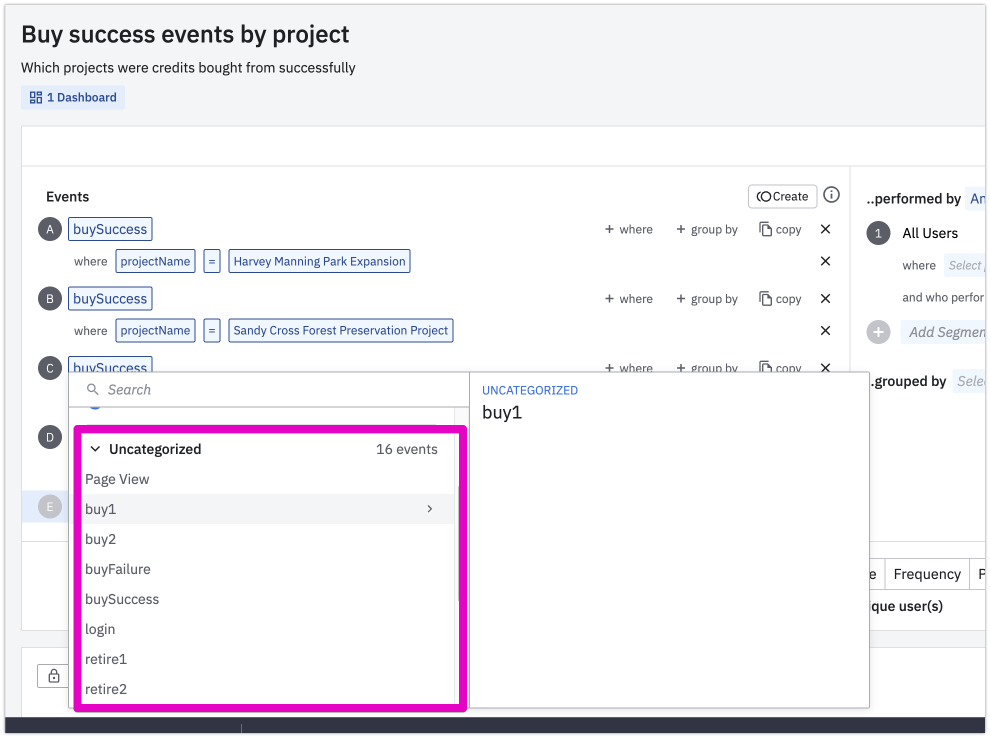The width and height of the screenshot is (990, 738).
Task: Switch to the Frequency tab
Action: coord(926,574)
